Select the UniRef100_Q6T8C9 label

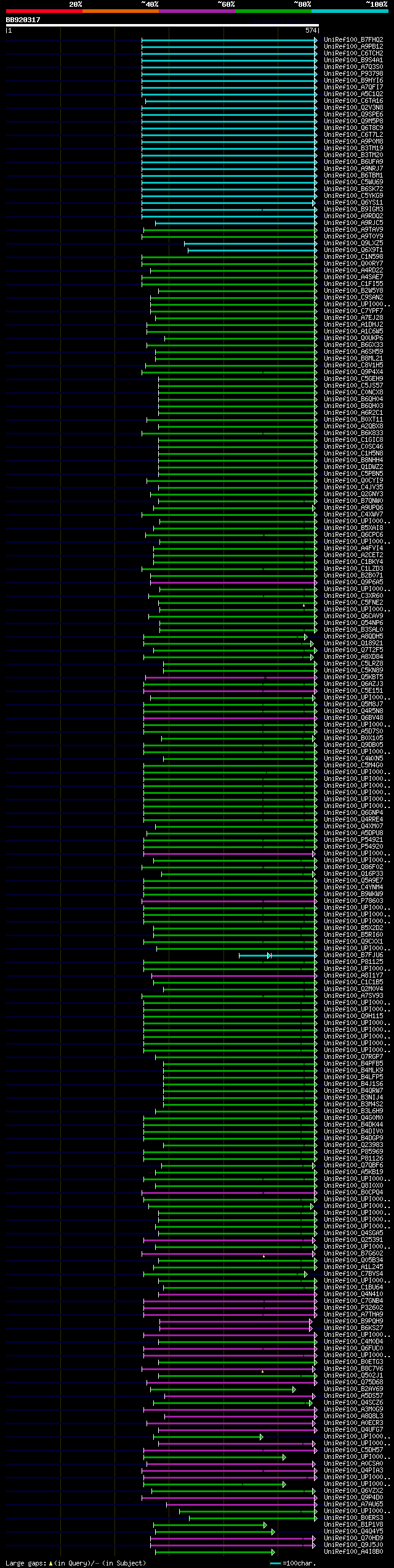point(353,128)
